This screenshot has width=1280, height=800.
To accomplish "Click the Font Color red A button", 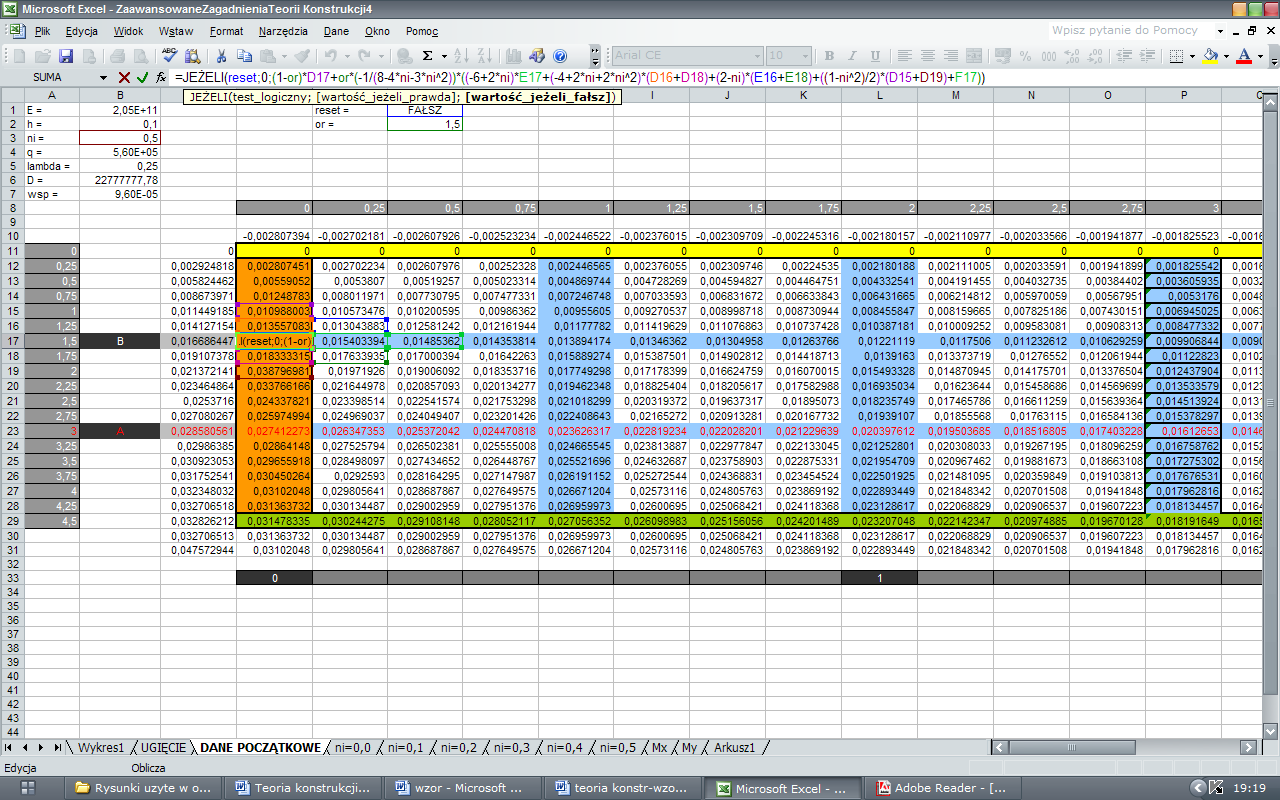I will [1244, 56].
